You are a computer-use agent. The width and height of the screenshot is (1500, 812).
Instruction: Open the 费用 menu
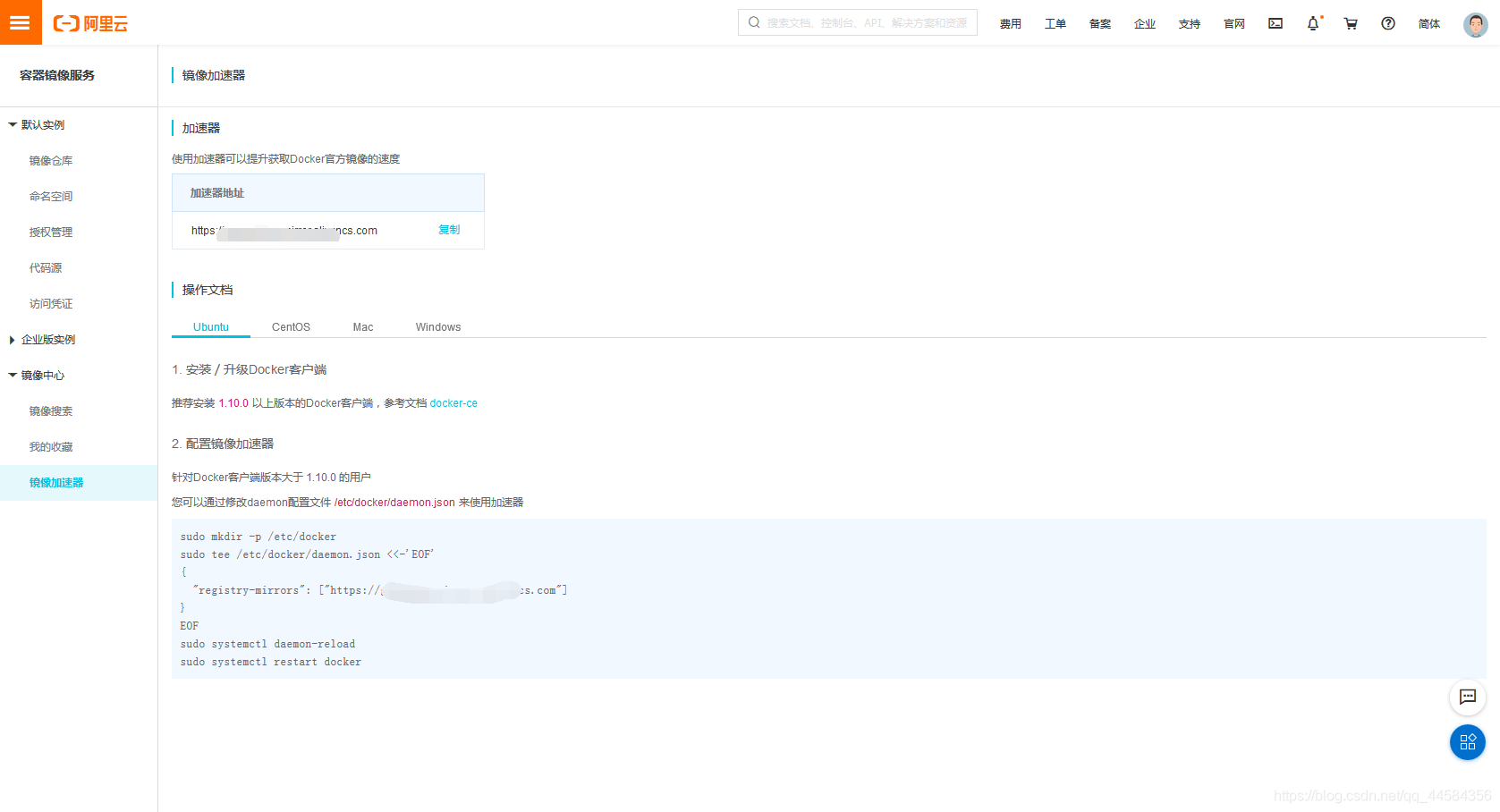tap(1011, 24)
